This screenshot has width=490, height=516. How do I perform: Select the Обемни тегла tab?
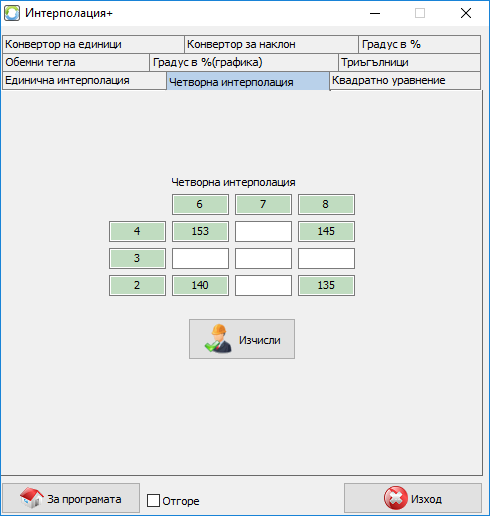coord(76,62)
